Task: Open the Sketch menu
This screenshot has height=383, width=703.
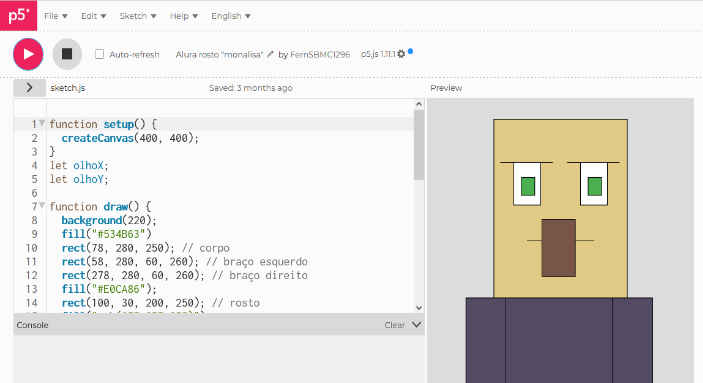Action: tap(138, 16)
